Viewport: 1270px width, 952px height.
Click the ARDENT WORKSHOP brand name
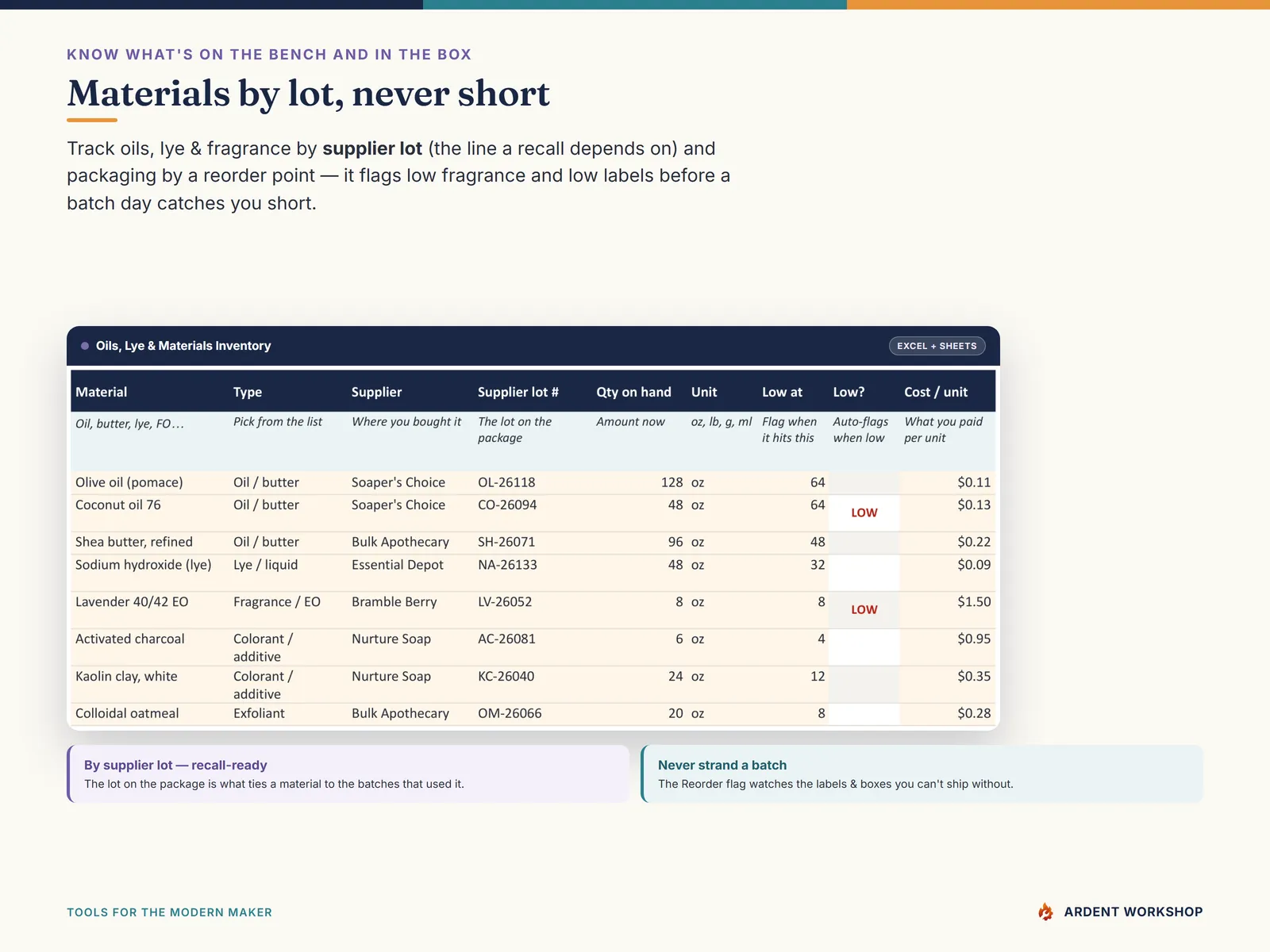pos(1133,912)
